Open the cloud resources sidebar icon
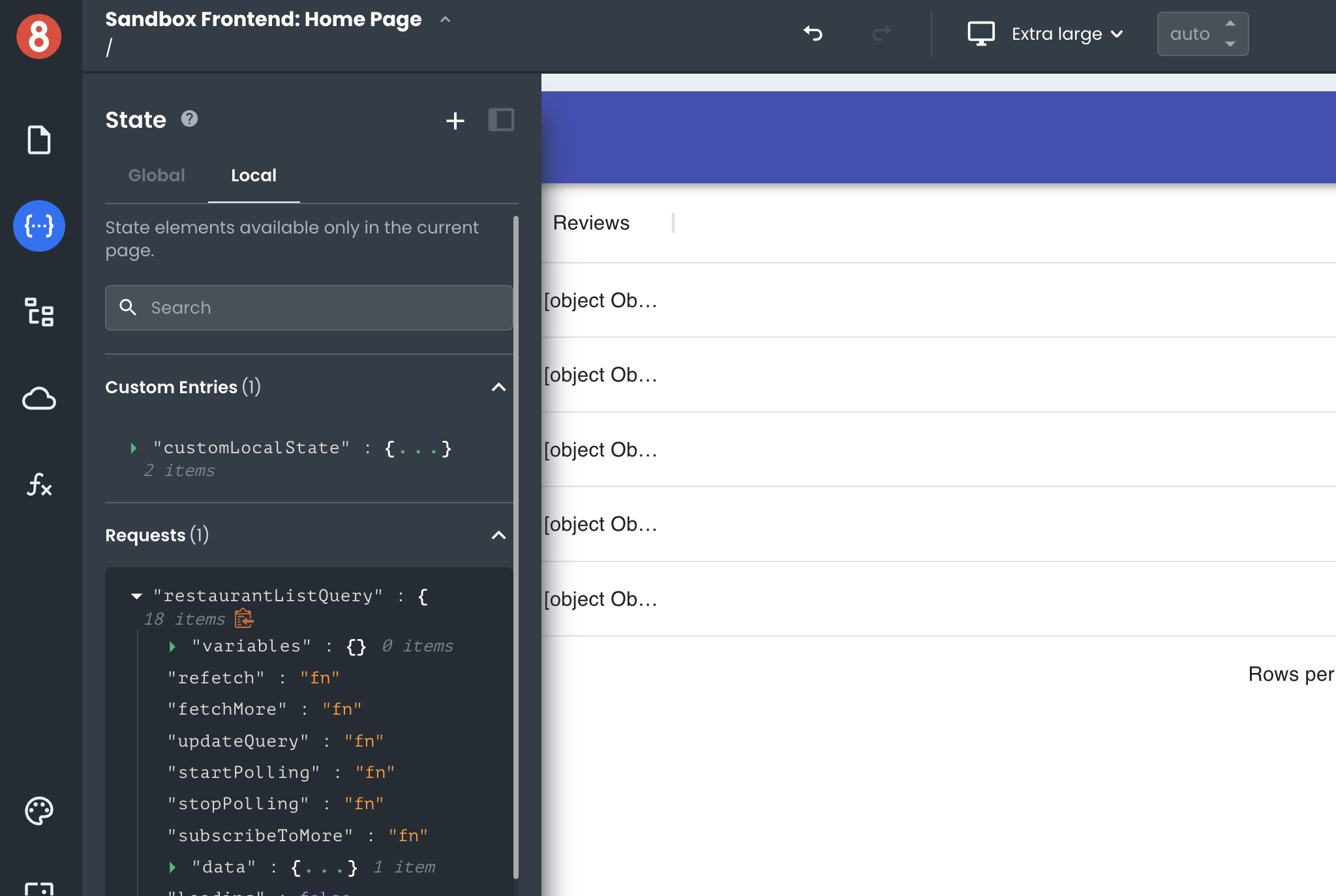Viewport: 1336px width, 896px height. tap(39, 398)
